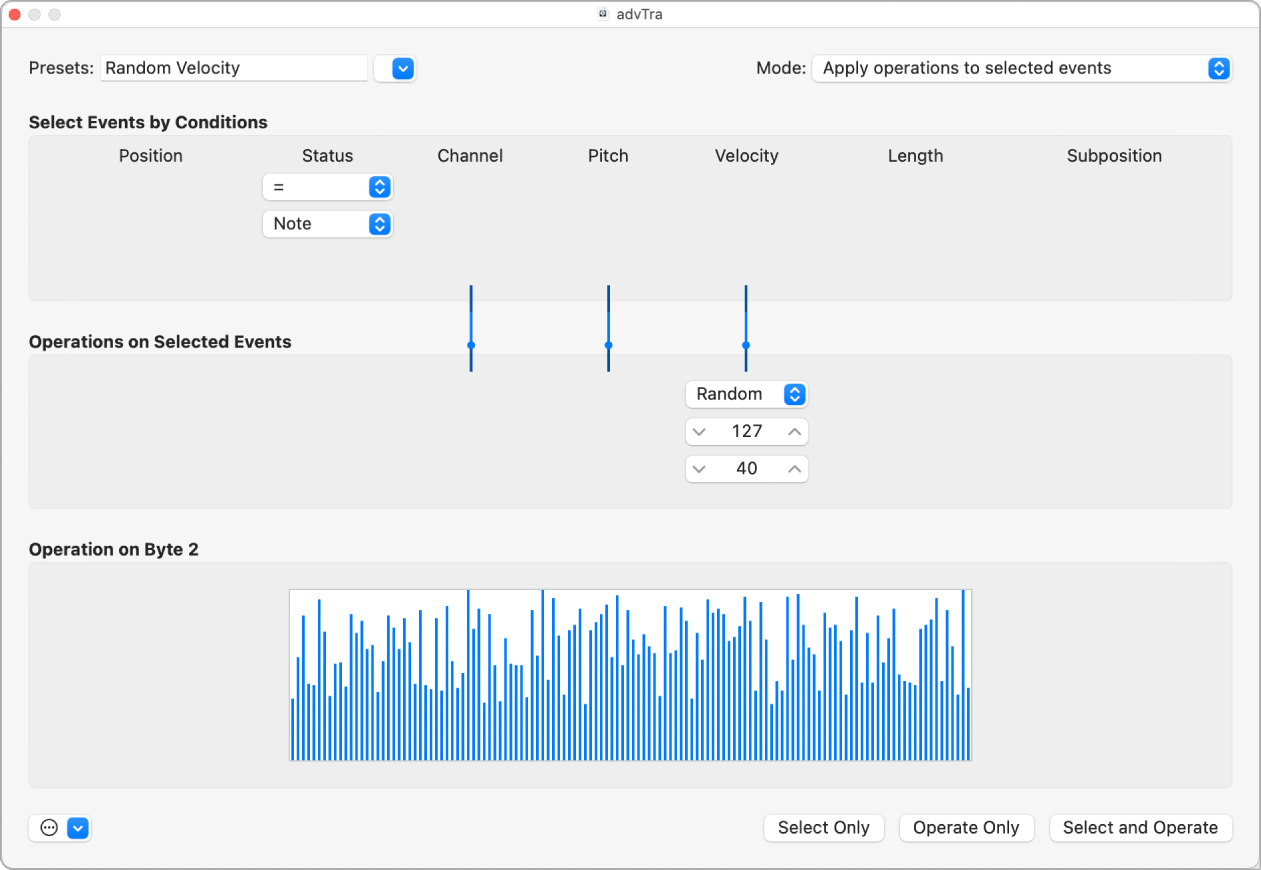Viewport: 1261px width, 870px height.
Task: Click the Random Velocity preset name field
Action: pos(234,68)
